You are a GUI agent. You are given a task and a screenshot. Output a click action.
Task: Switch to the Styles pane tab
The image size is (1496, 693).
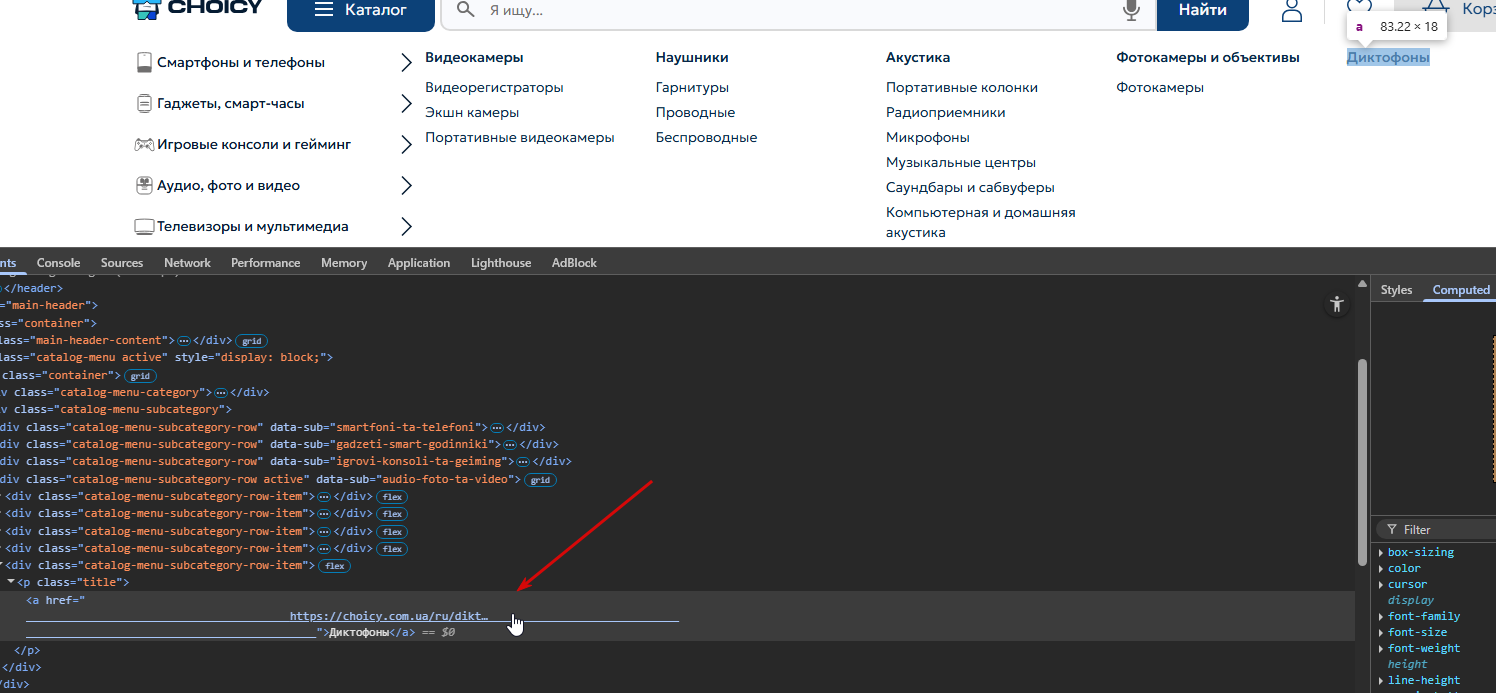(x=1396, y=290)
